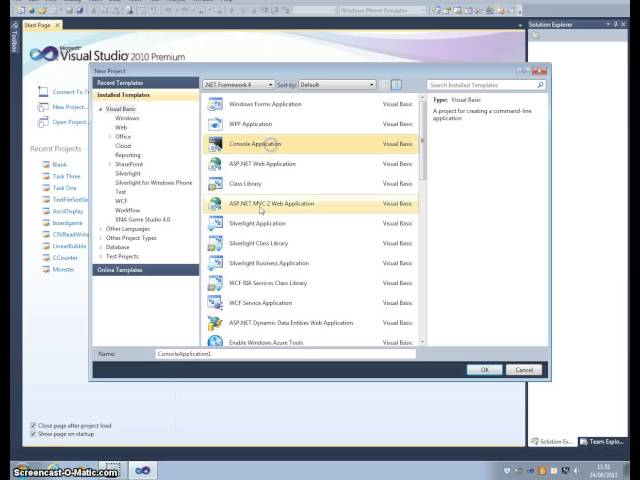Click OK to create the project
Screen dimensions: 640x480
[484, 370]
